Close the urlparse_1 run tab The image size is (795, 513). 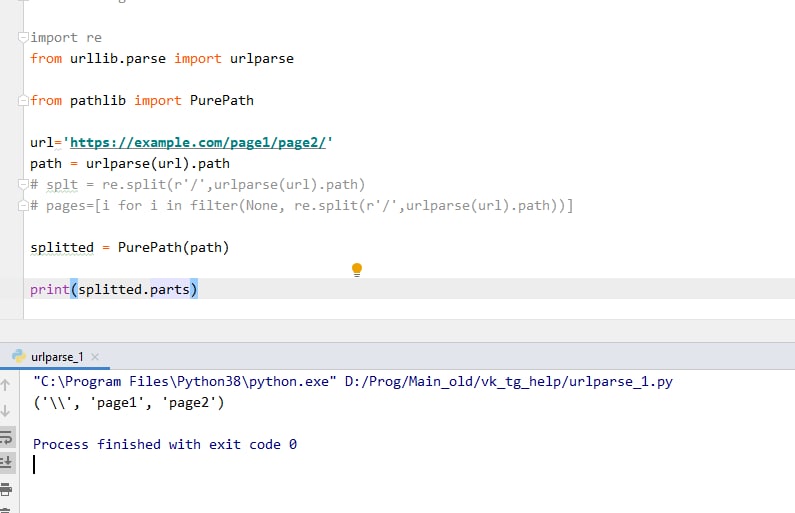click(95, 357)
